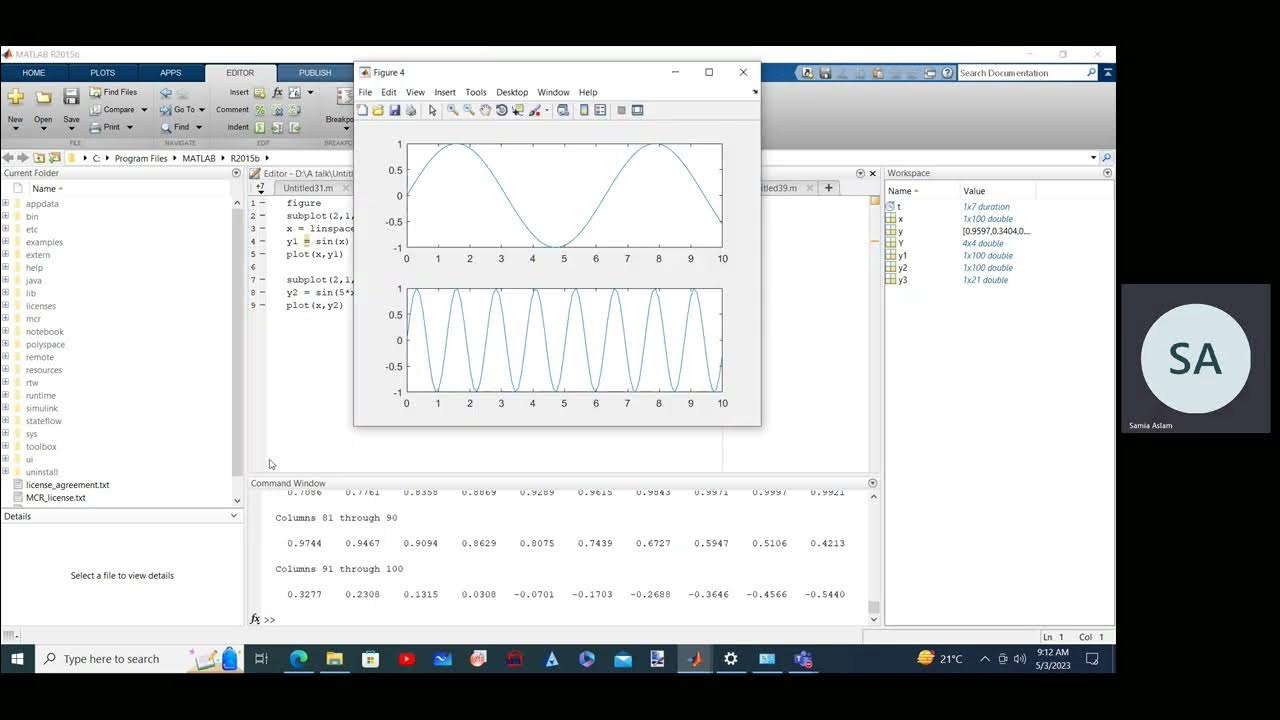The width and height of the screenshot is (1280, 720).
Task: Save Figure 4 using toolbar disk icon
Action: (x=395, y=110)
